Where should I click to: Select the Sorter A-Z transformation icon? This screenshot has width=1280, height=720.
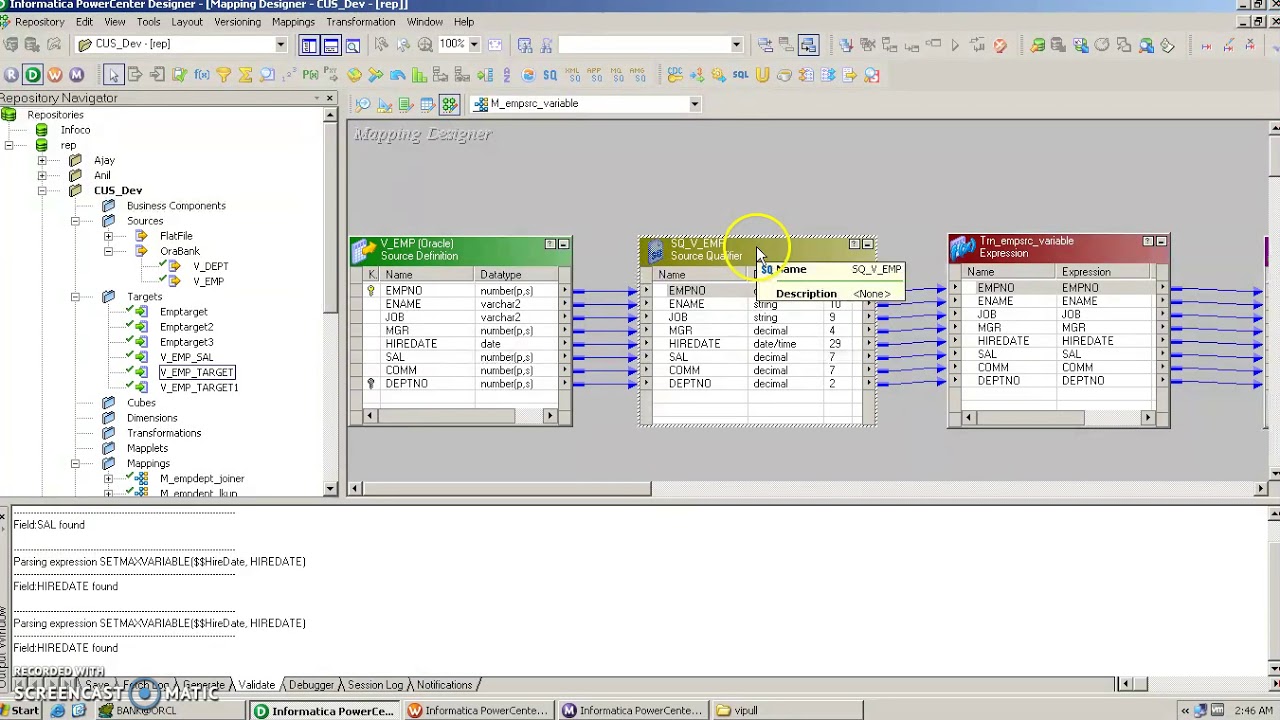coord(506,75)
